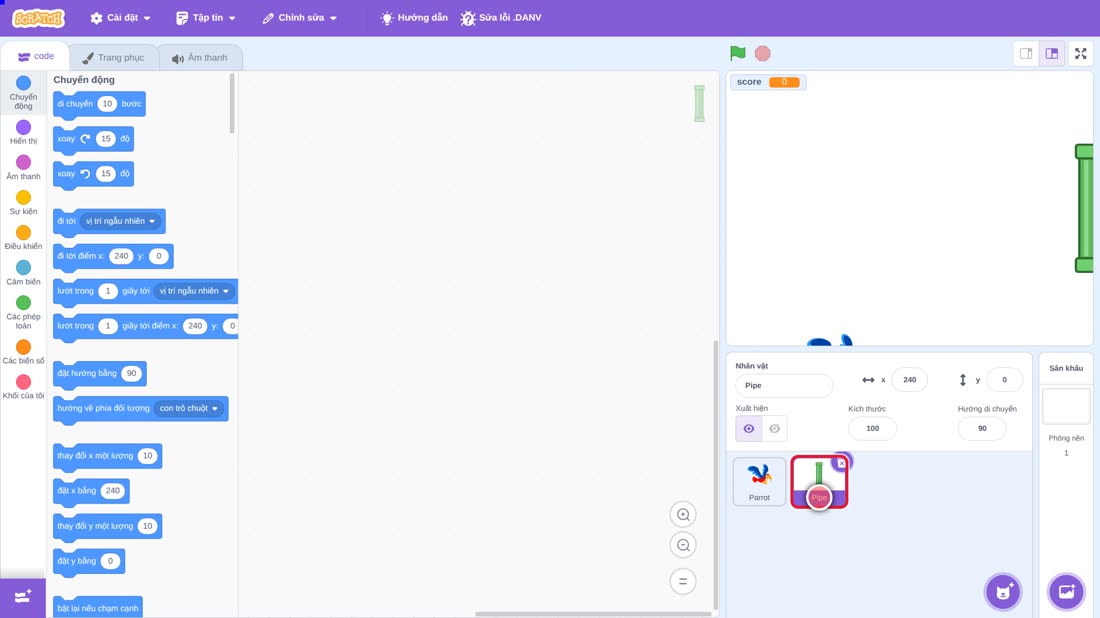The width and height of the screenshot is (1100, 618).
Task: Switch to large stage layout
Action: [x=1052, y=53]
